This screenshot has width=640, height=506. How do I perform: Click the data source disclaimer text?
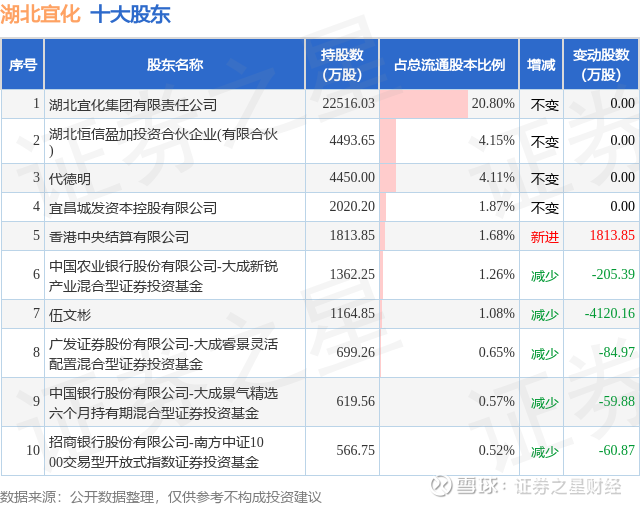pyautogui.click(x=161, y=497)
